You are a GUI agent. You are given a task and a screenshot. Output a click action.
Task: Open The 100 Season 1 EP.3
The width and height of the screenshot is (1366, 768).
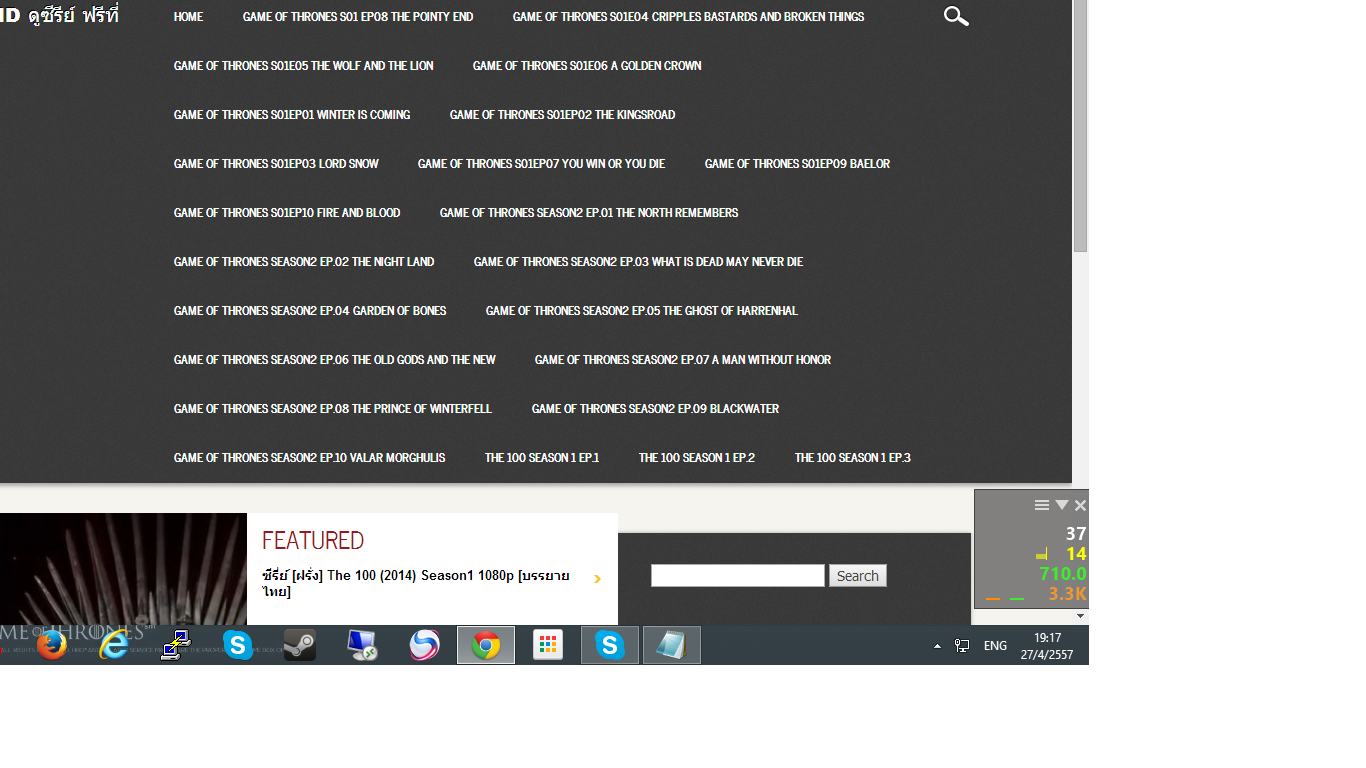pos(853,458)
